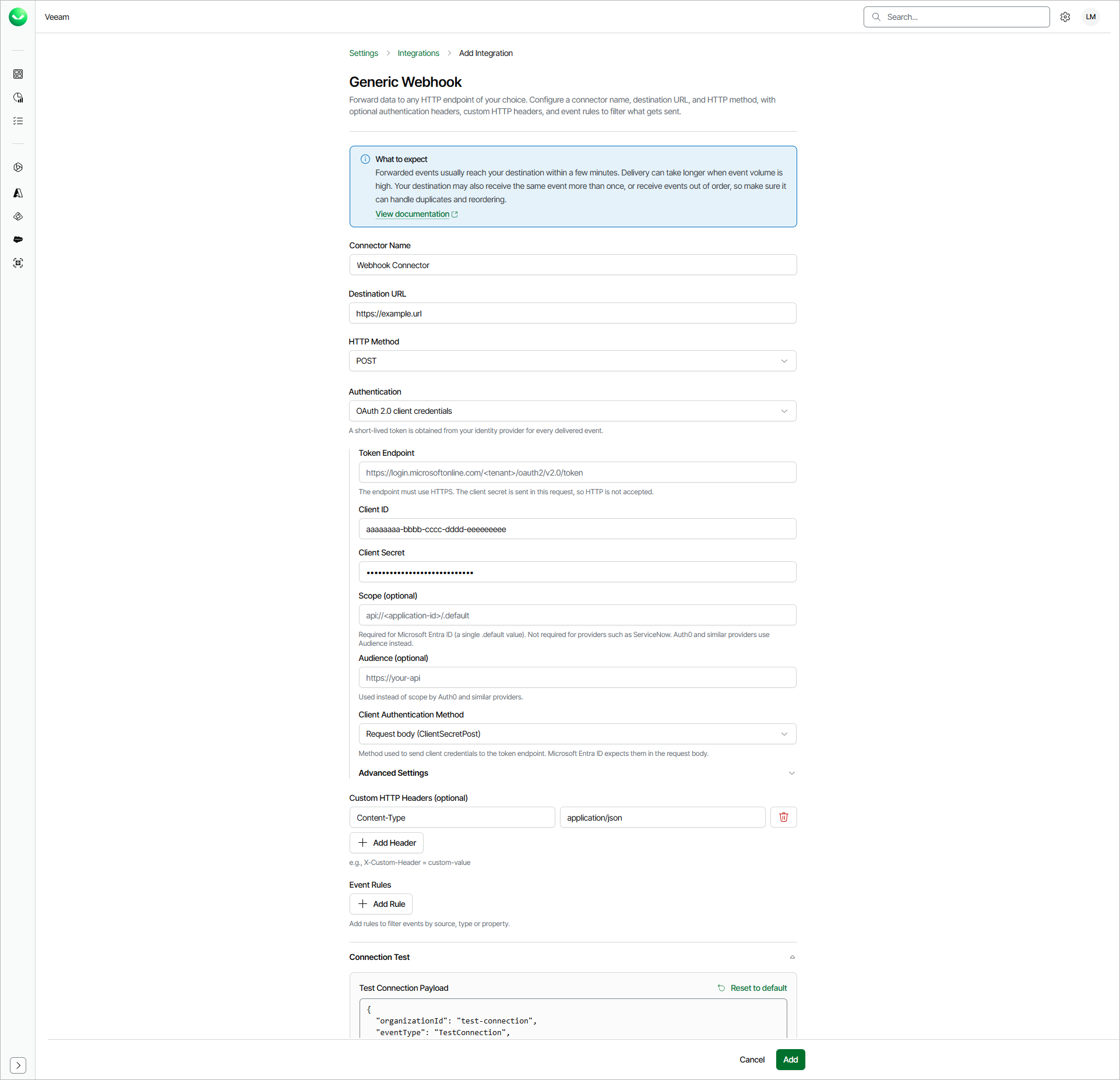1120x1080 pixels.
Task: Click the Destination URL field
Action: (573, 313)
